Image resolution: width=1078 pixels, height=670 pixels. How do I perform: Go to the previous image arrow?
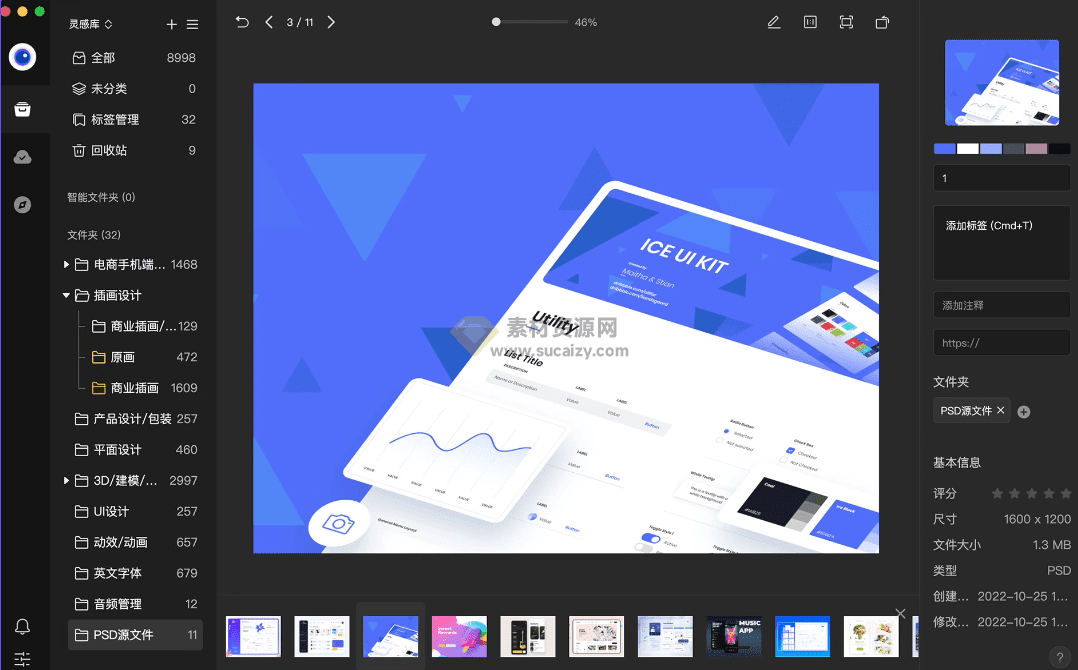[x=269, y=22]
